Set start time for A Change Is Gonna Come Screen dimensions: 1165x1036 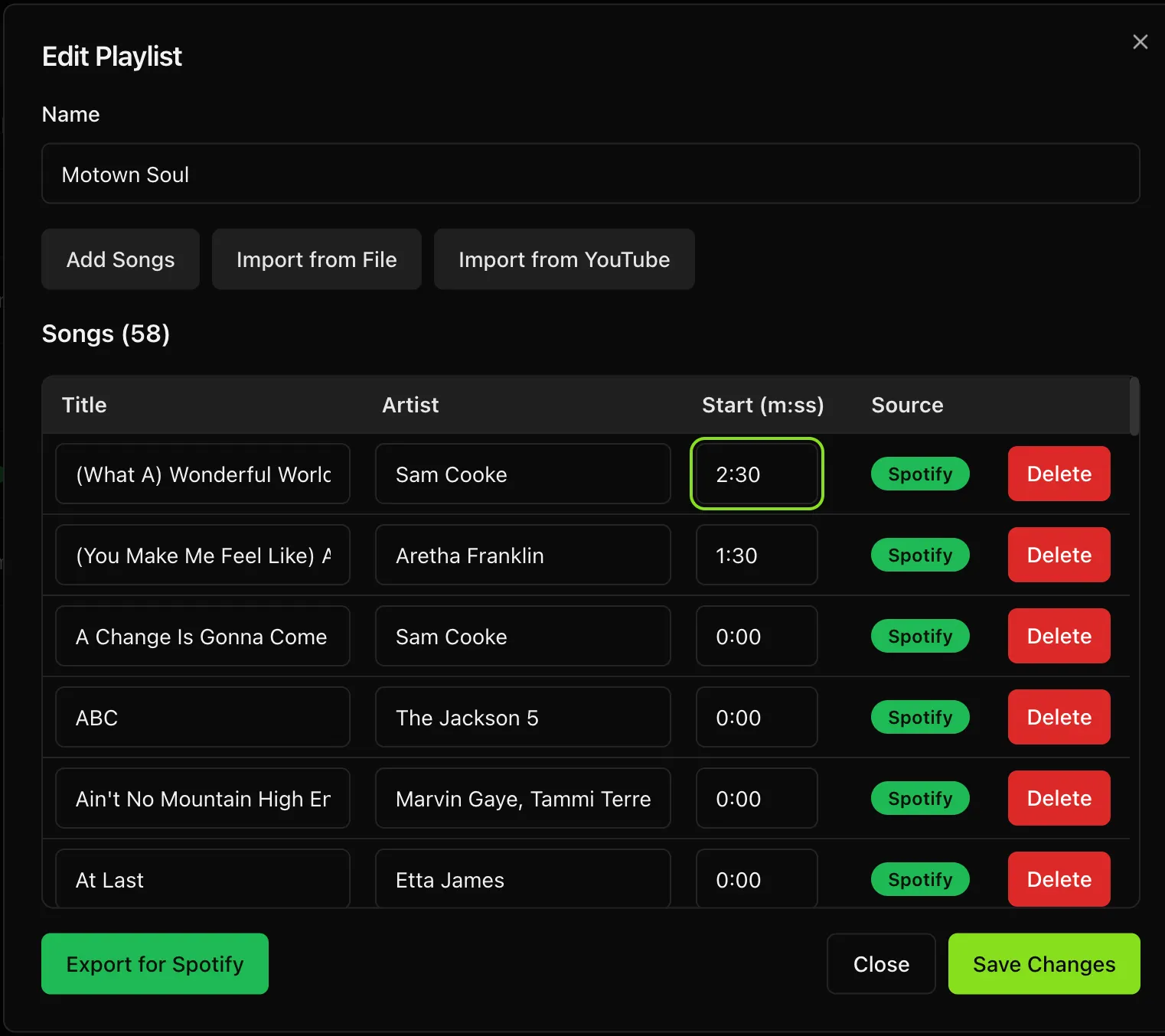pyautogui.click(x=756, y=636)
